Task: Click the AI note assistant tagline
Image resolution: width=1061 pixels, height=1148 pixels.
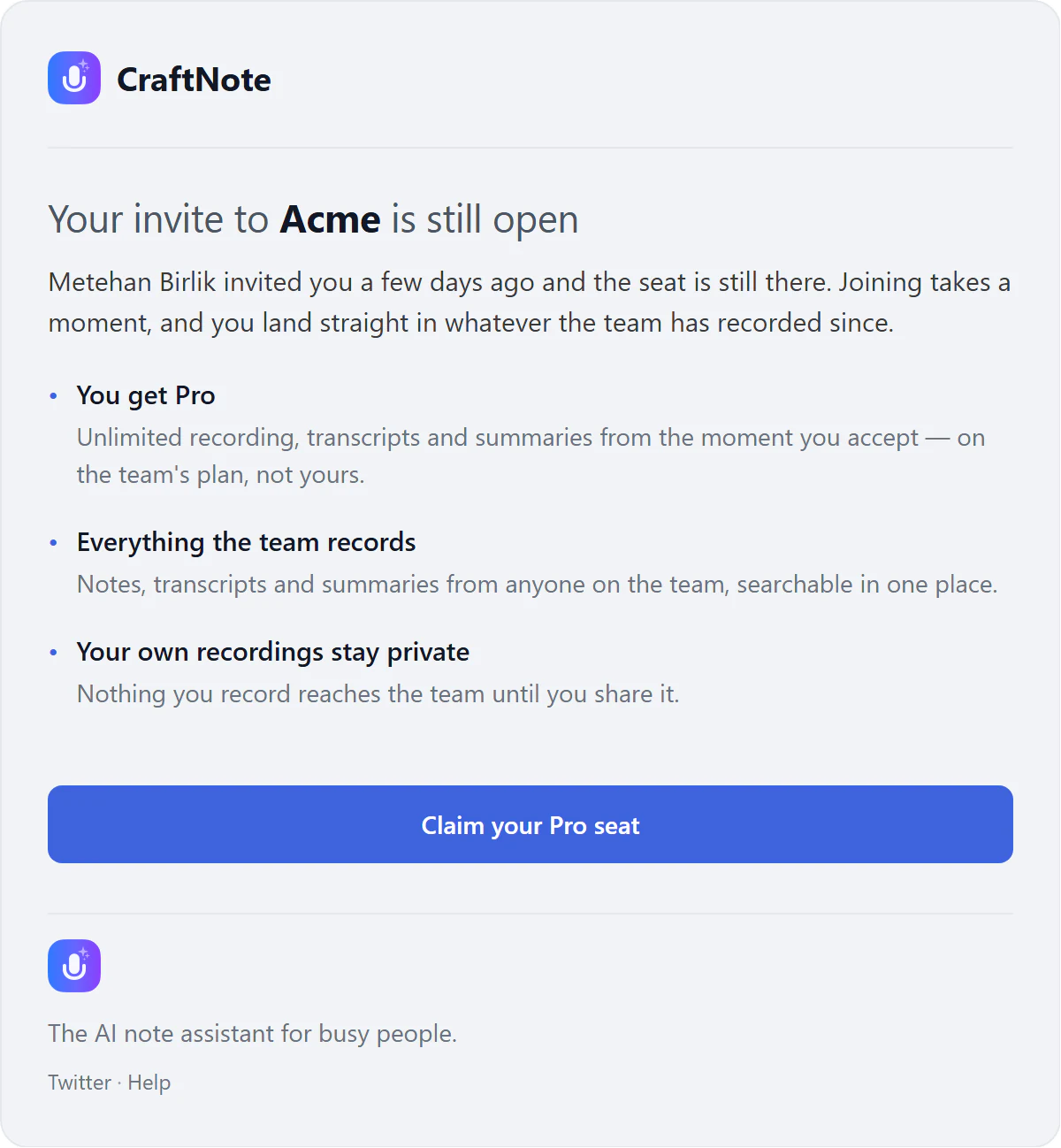Action: tap(253, 1034)
